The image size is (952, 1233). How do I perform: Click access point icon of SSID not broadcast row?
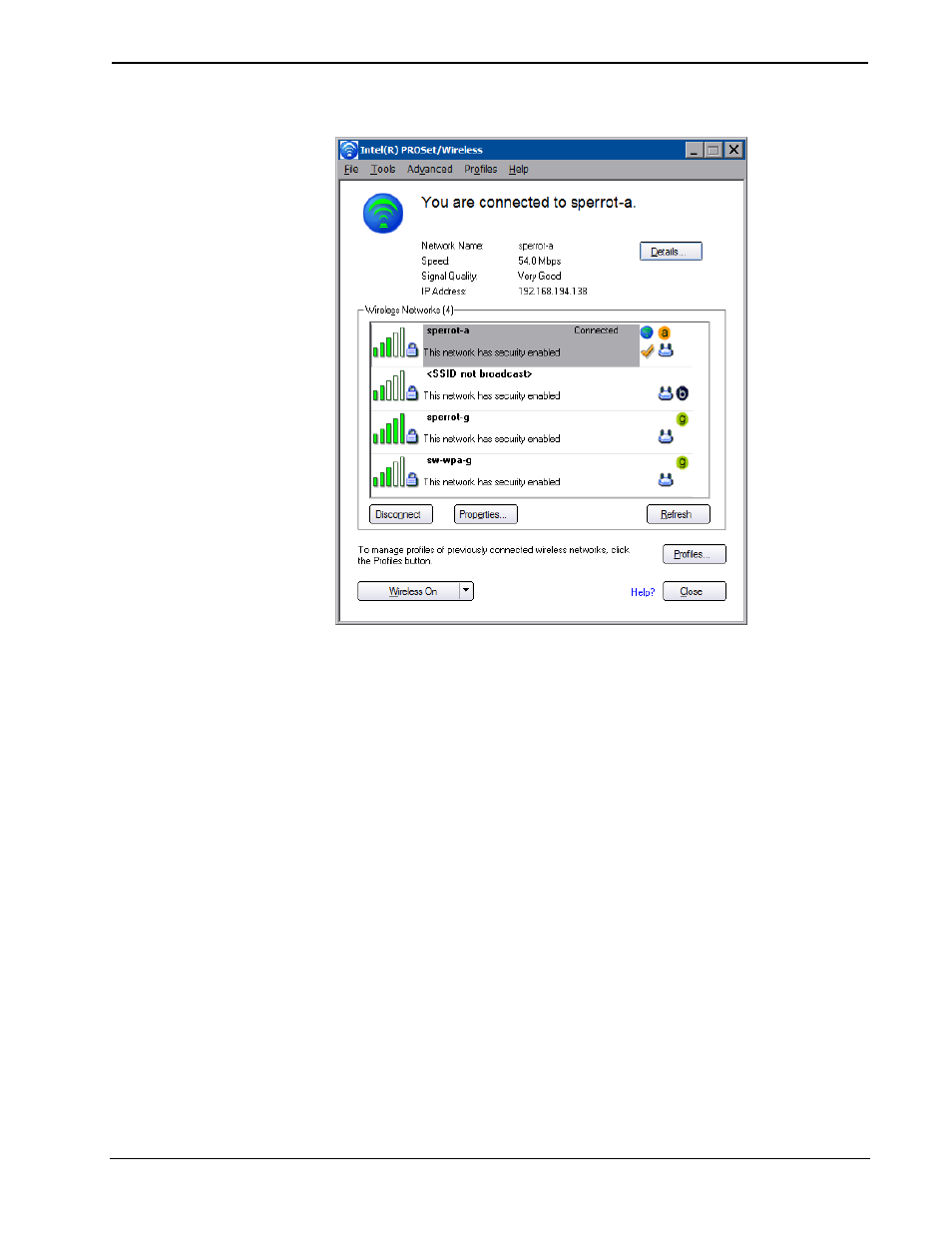coord(666,393)
